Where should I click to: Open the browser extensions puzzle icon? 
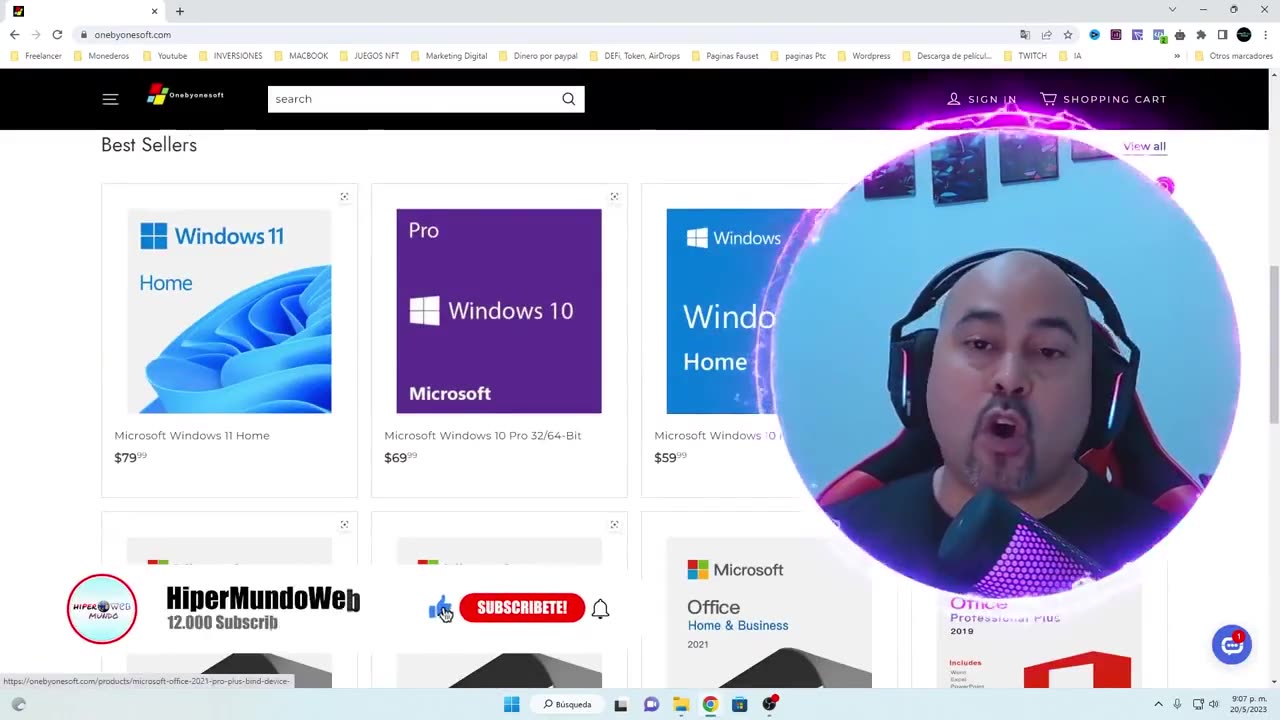[1201, 34]
